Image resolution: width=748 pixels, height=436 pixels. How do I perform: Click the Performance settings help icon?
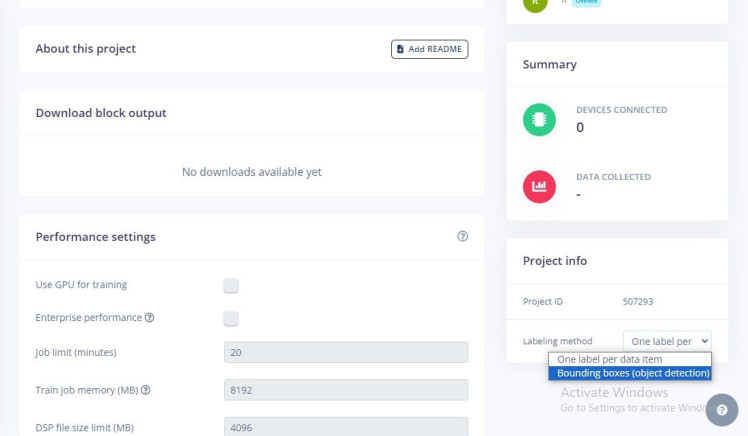click(x=462, y=237)
